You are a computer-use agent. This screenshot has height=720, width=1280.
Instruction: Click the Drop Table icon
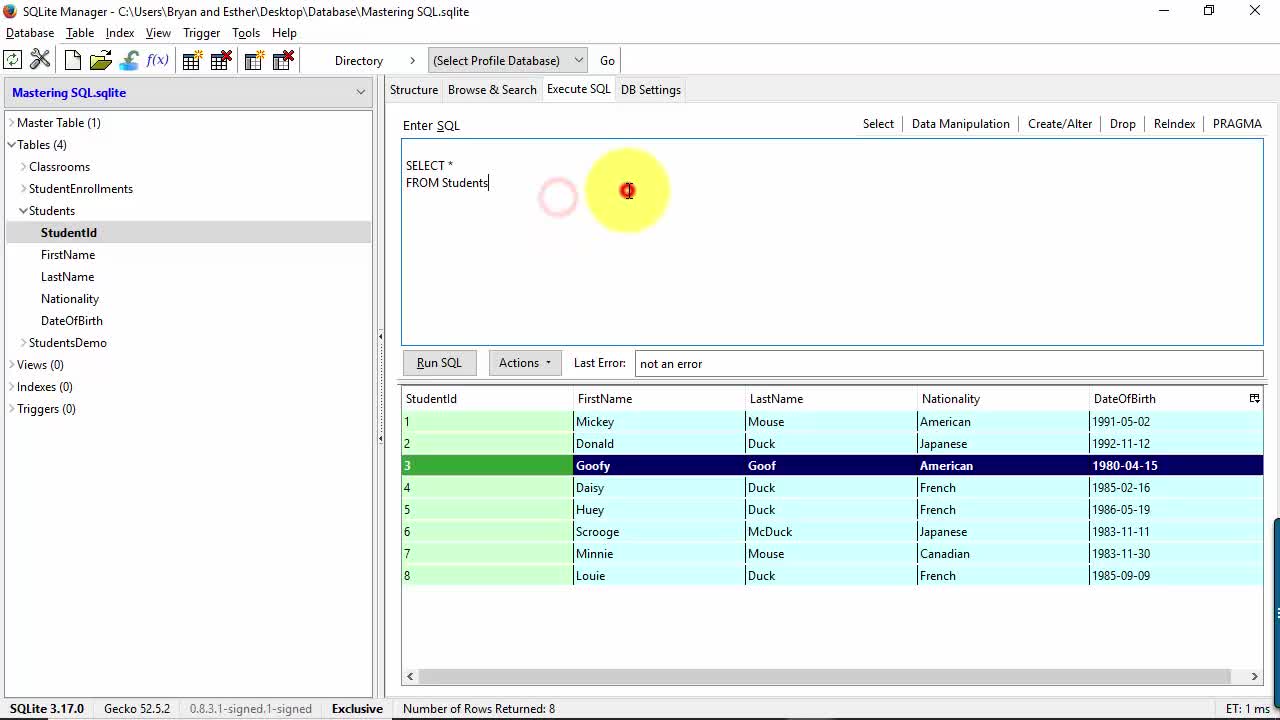click(221, 61)
